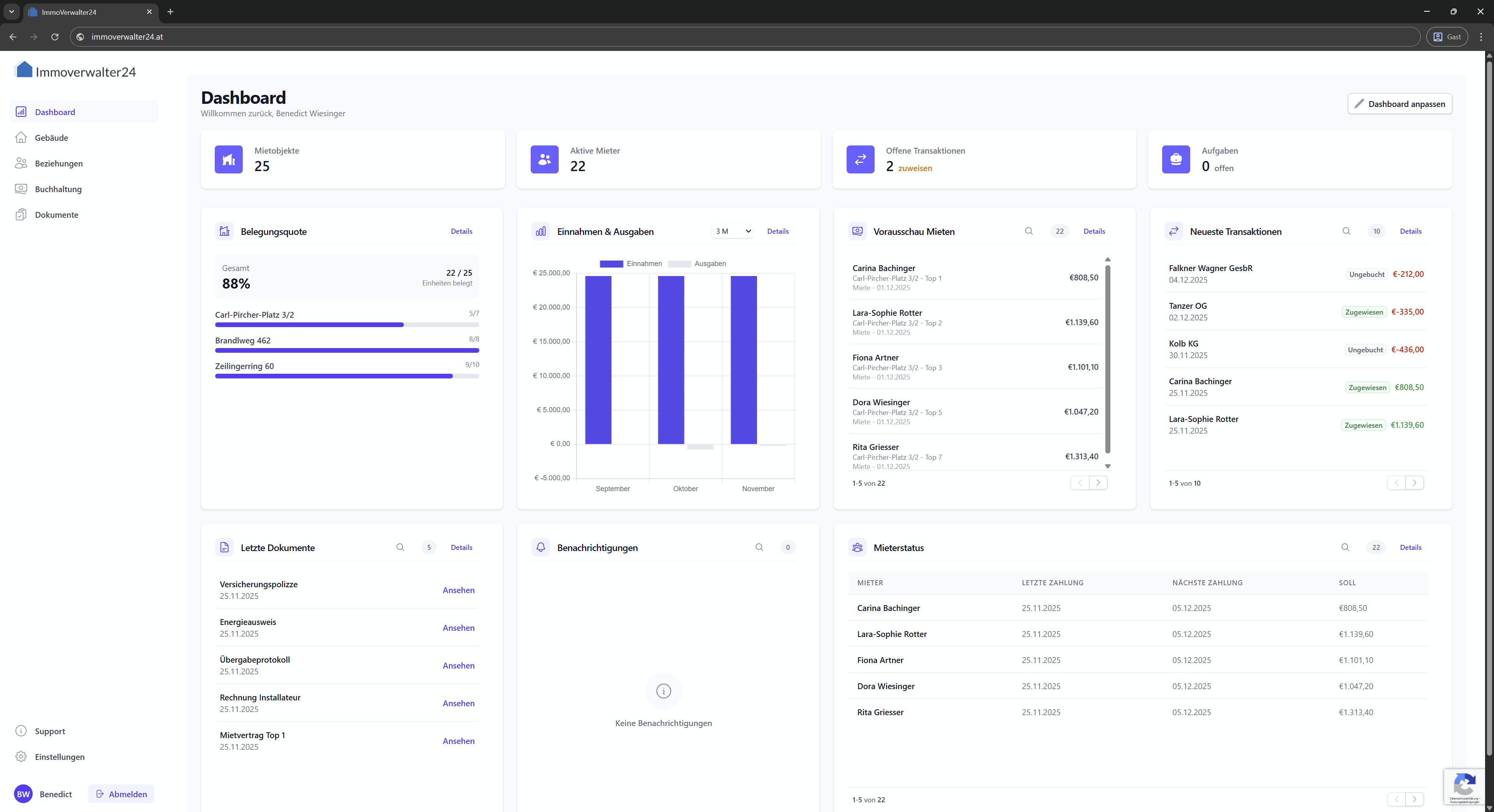Click the search icon in the Mieterstatus panel
The image size is (1494, 812).
pos(1345,547)
